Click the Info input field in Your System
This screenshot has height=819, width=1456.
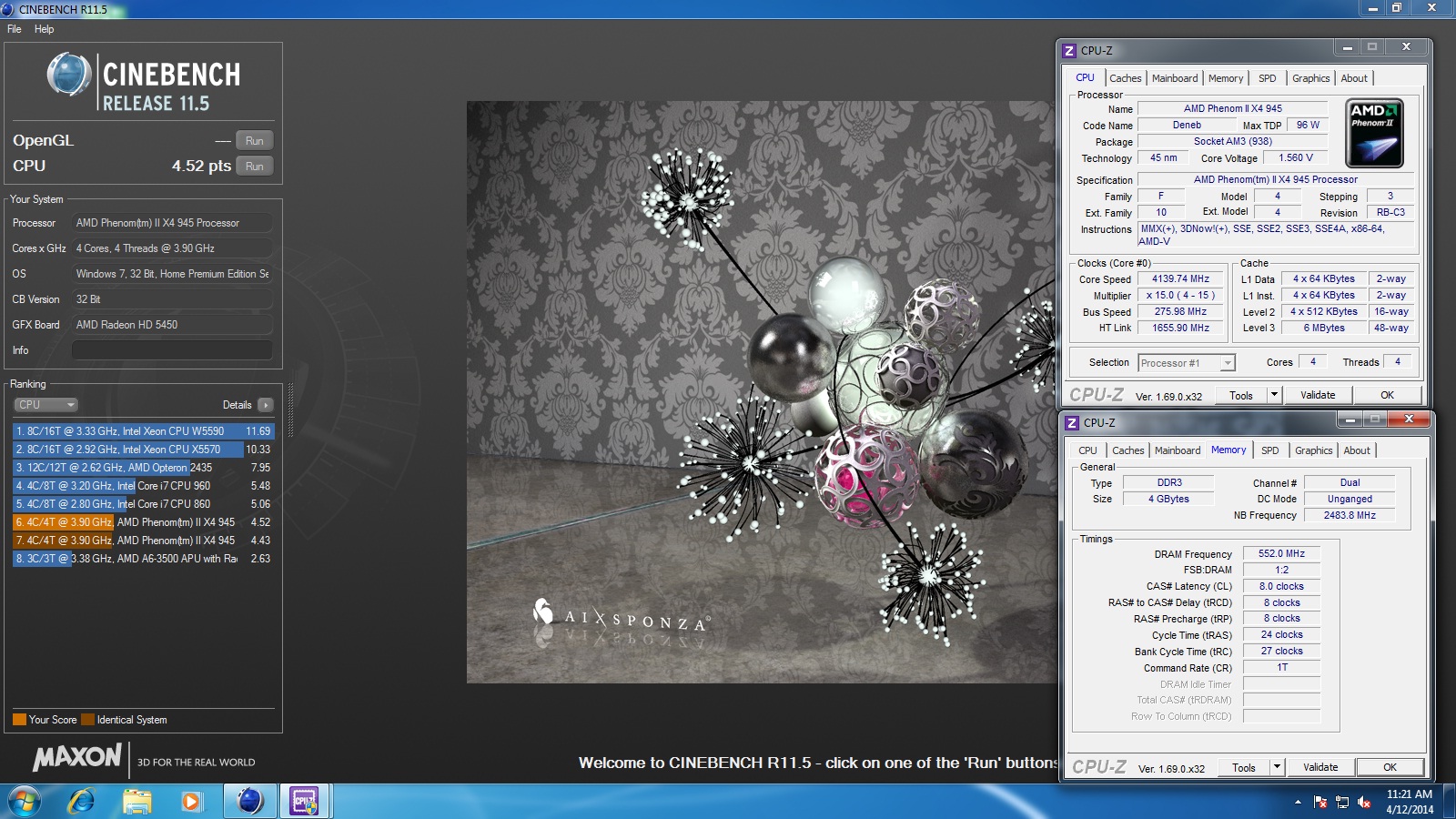172,350
